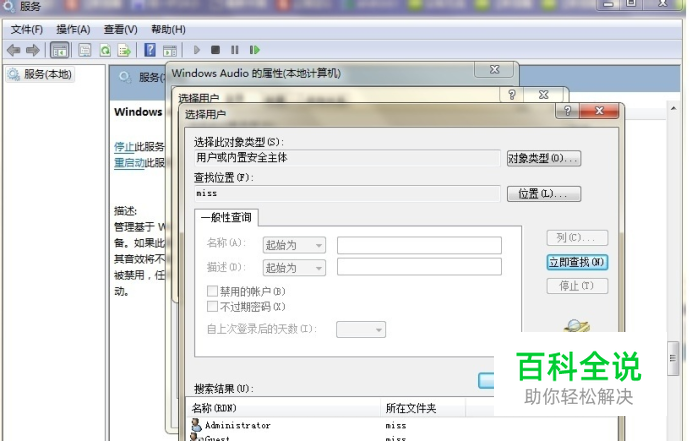Open the Properties toolbar icon
This screenshot has height=441, width=692.
point(85,50)
